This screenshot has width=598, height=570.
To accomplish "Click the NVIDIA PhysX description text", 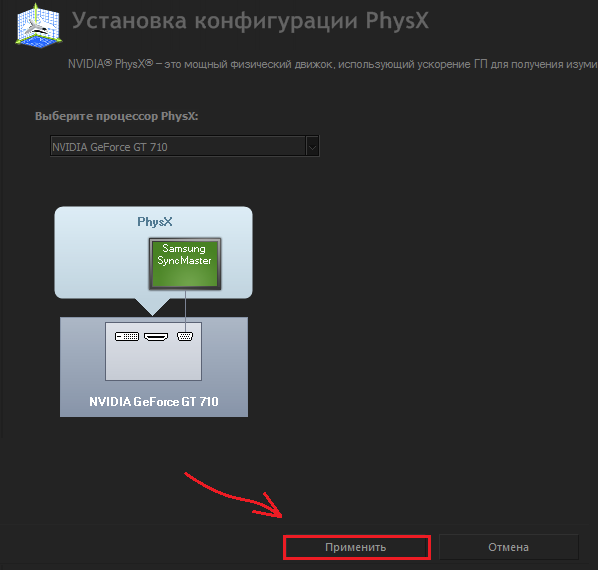I will point(333,64).
